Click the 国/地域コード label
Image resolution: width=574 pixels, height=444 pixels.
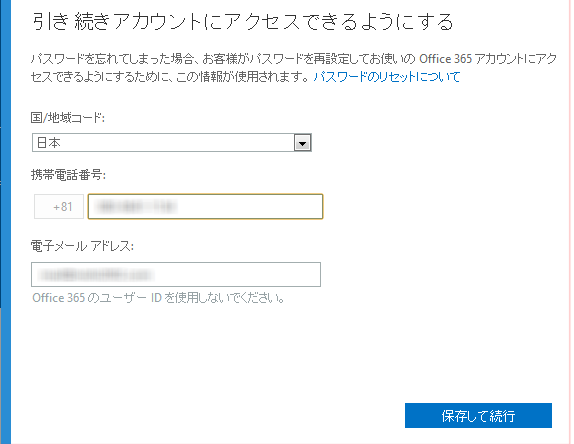68,118
